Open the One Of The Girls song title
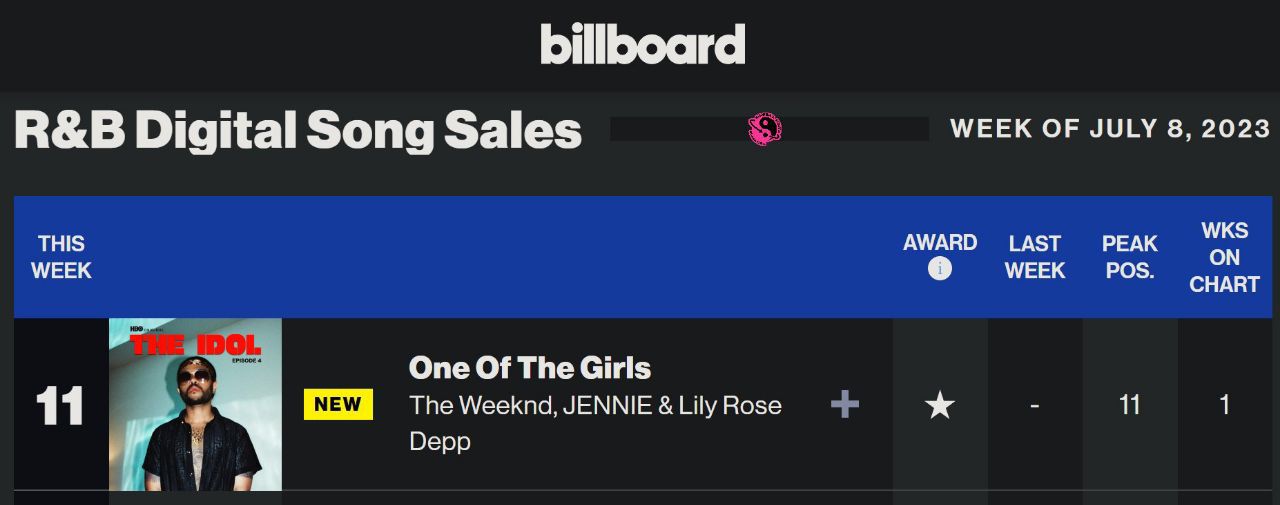 (x=530, y=368)
